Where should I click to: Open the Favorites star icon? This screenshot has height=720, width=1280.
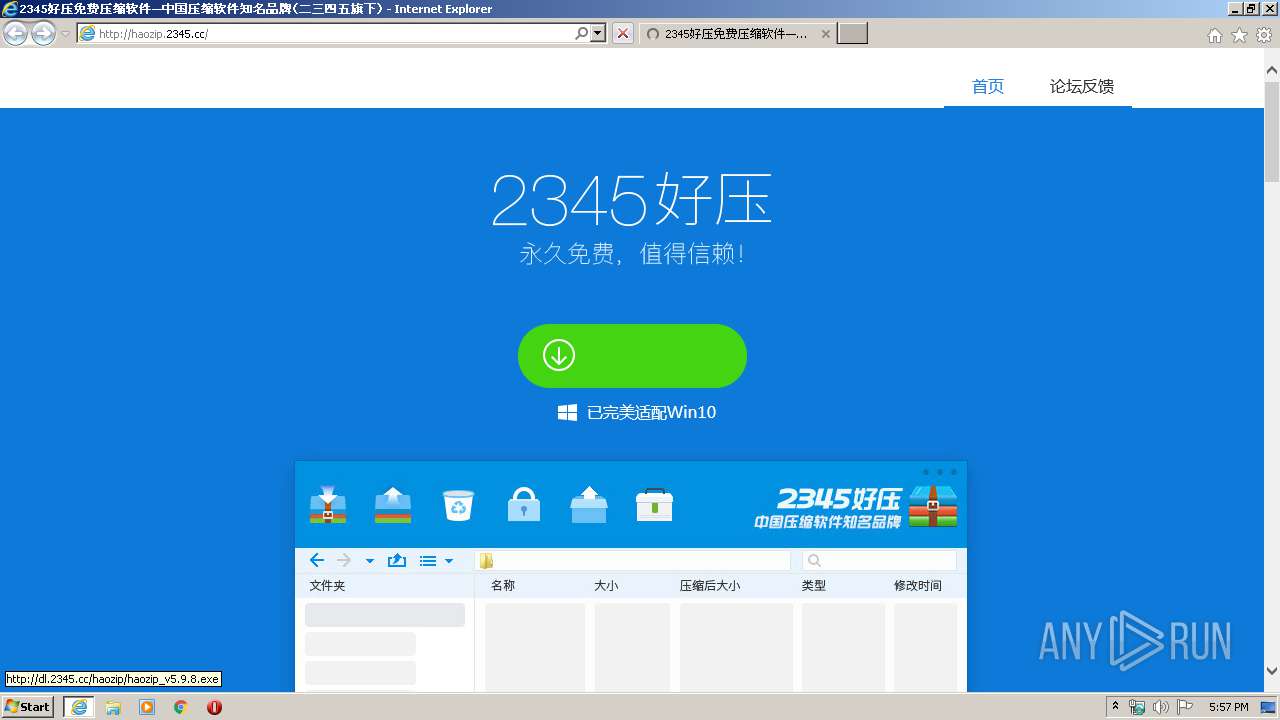coord(1240,35)
